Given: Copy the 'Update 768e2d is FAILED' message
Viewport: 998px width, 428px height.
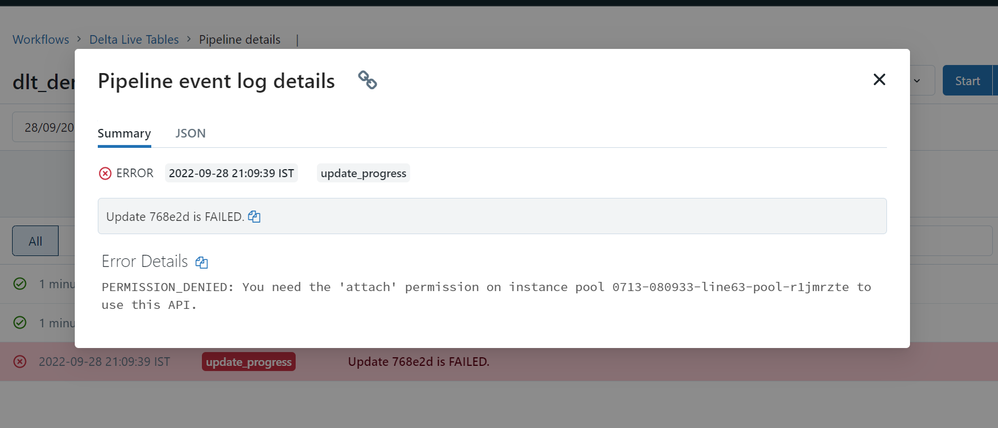Looking at the screenshot, I should 254,217.
